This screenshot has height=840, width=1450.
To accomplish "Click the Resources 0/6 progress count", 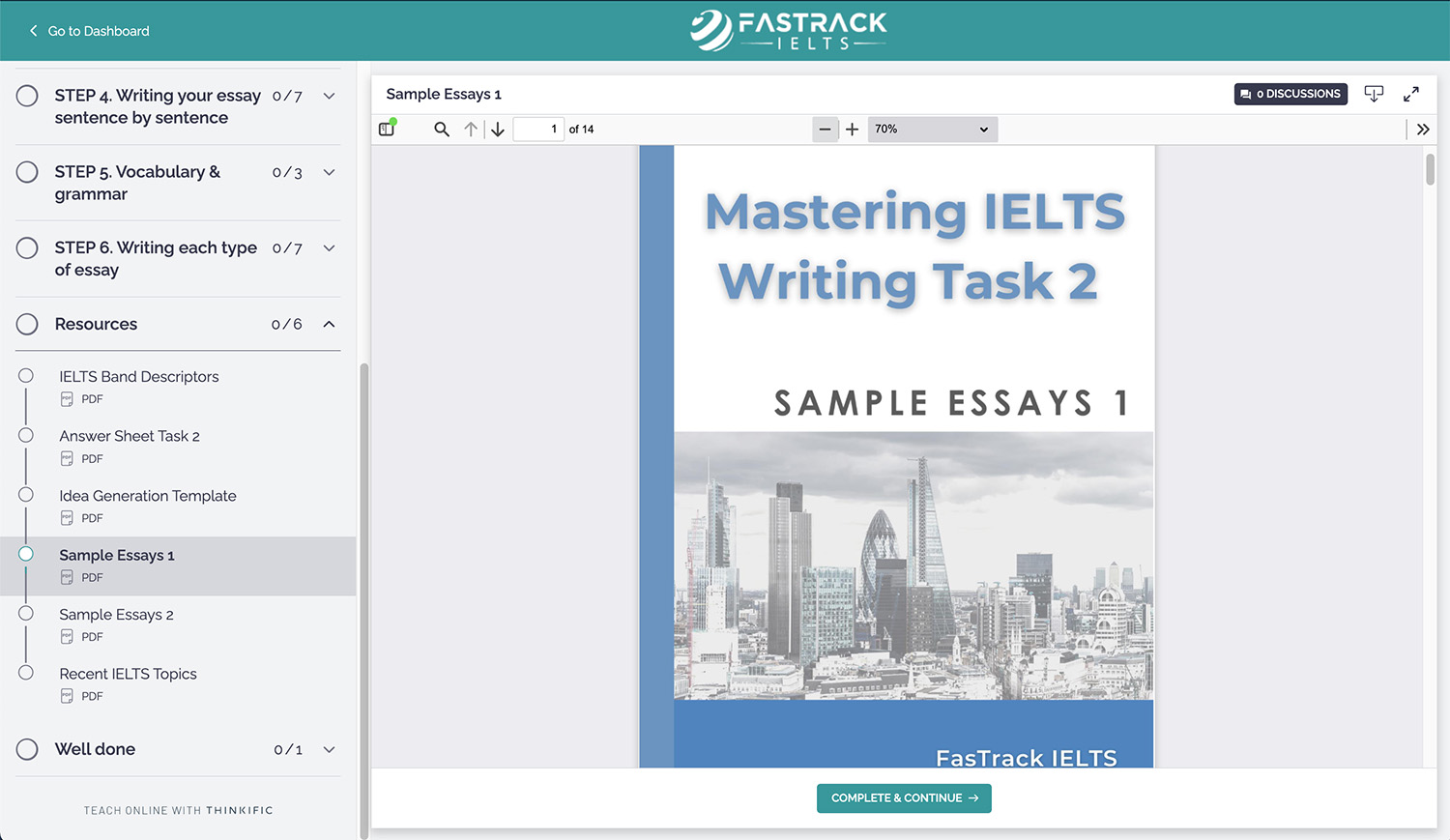I will (287, 325).
